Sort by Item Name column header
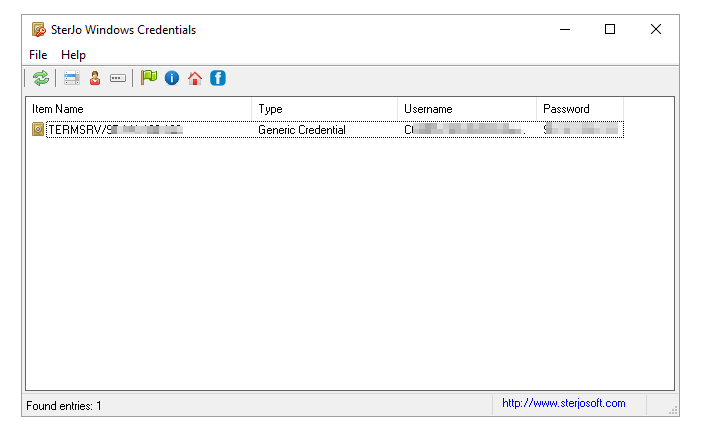Screen dimensions: 714x443 point(138,109)
